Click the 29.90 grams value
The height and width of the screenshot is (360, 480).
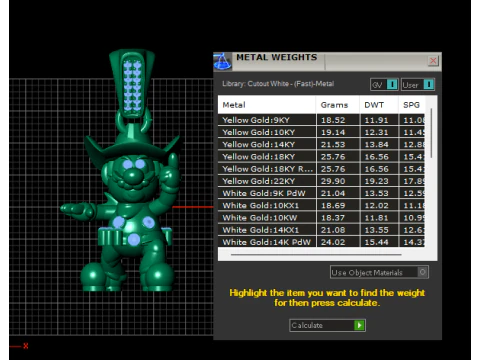(333, 181)
